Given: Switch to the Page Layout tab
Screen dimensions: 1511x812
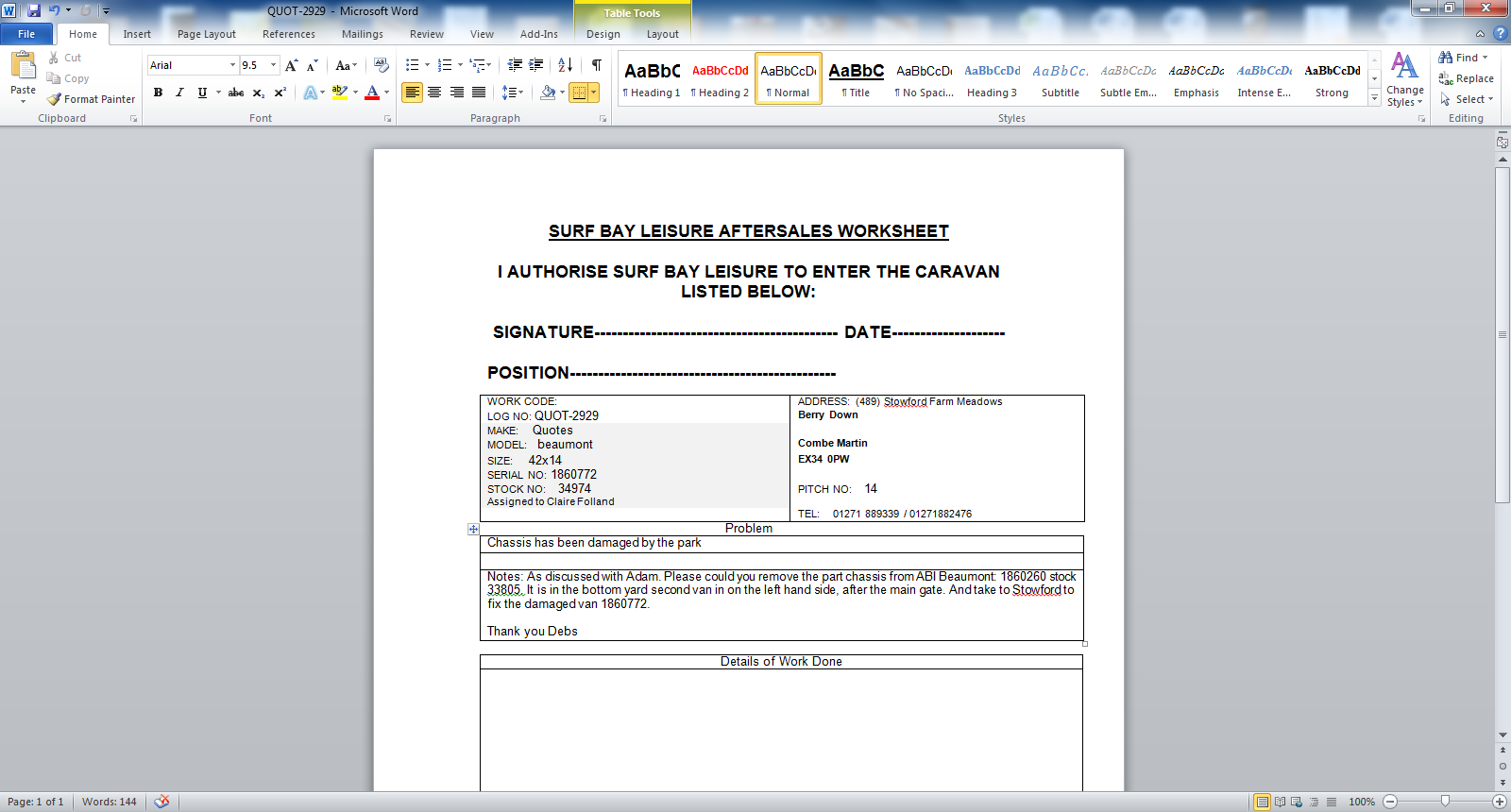Looking at the screenshot, I should click(207, 34).
